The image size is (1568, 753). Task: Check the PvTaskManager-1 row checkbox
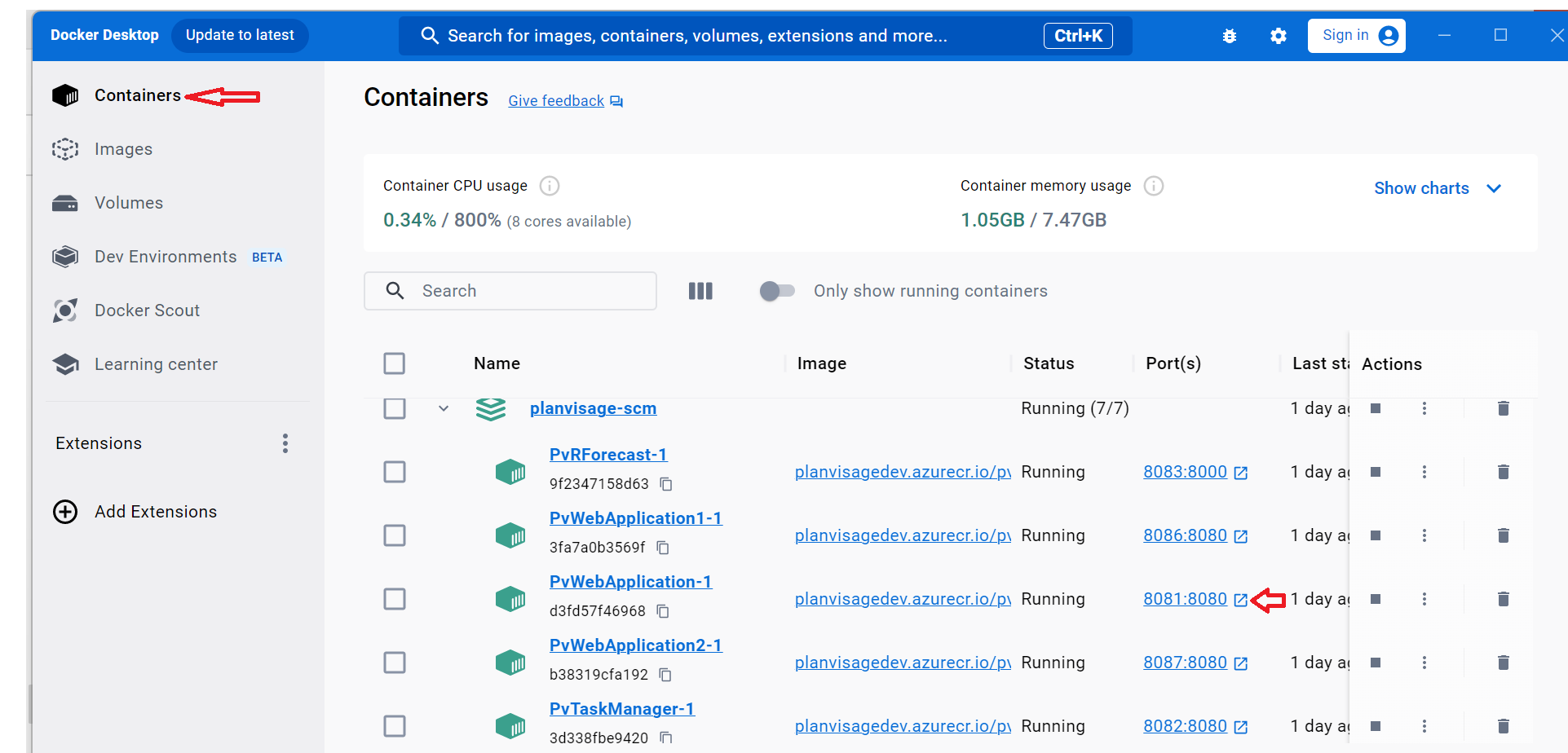pos(395,726)
